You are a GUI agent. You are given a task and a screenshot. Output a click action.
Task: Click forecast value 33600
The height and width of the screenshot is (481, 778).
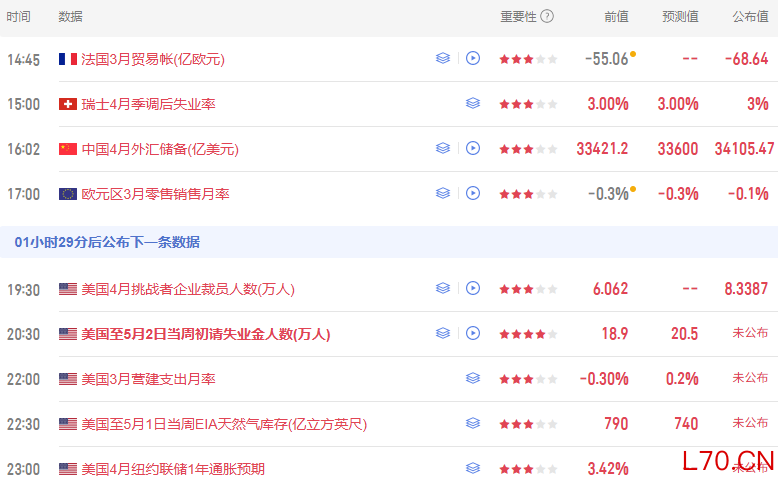click(x=678, y=148)
